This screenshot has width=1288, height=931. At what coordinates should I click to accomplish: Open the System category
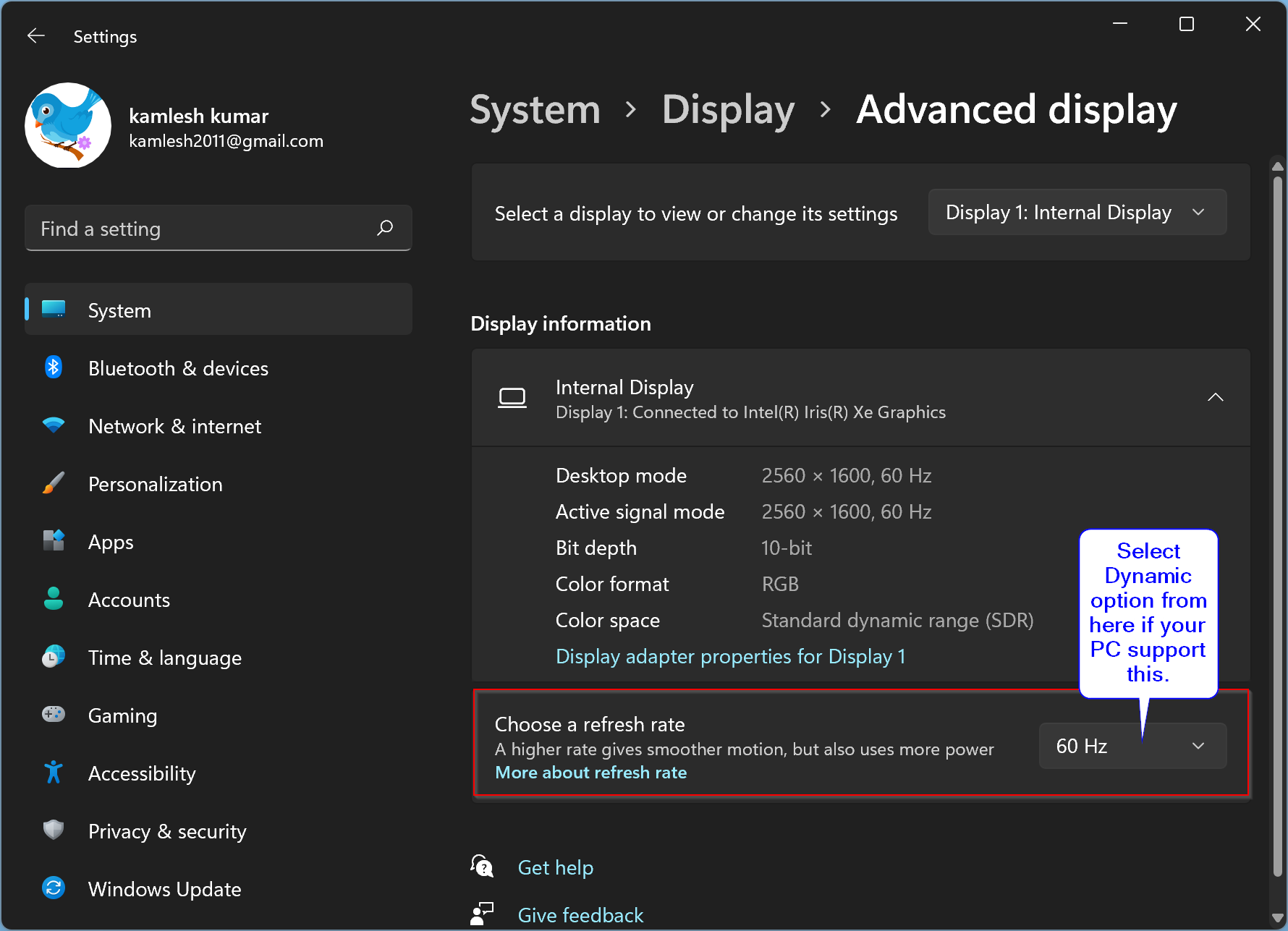click(x=219, y=310)
